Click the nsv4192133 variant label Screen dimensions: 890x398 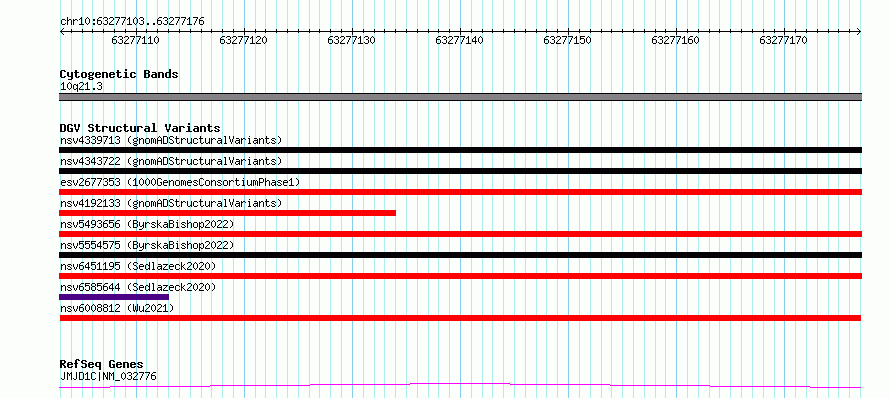(x=171, y=203)
